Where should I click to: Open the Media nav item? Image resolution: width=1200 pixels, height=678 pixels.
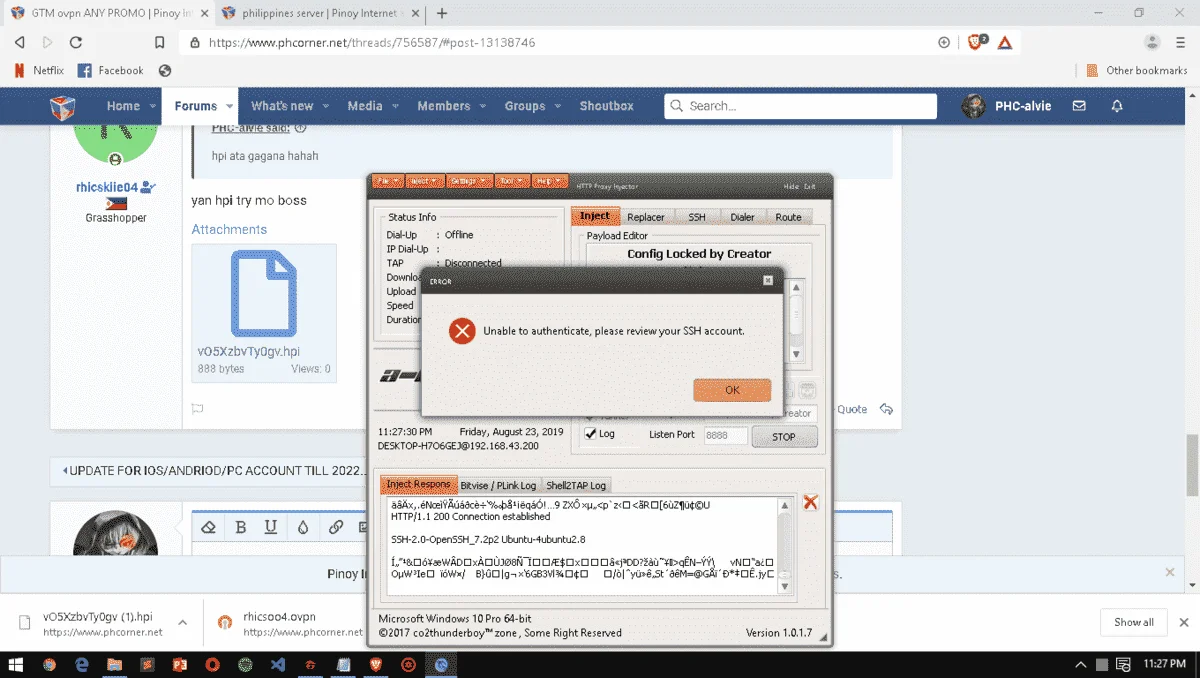click(x=365, y=106)
